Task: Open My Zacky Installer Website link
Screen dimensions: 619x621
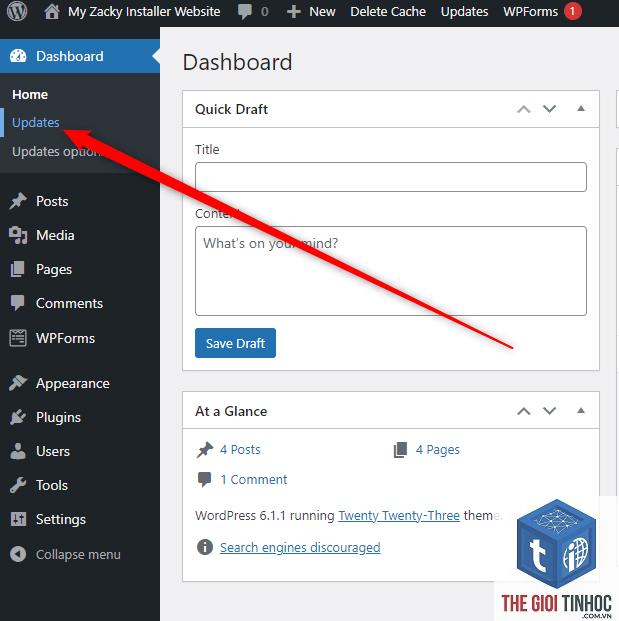Action: 144,12
